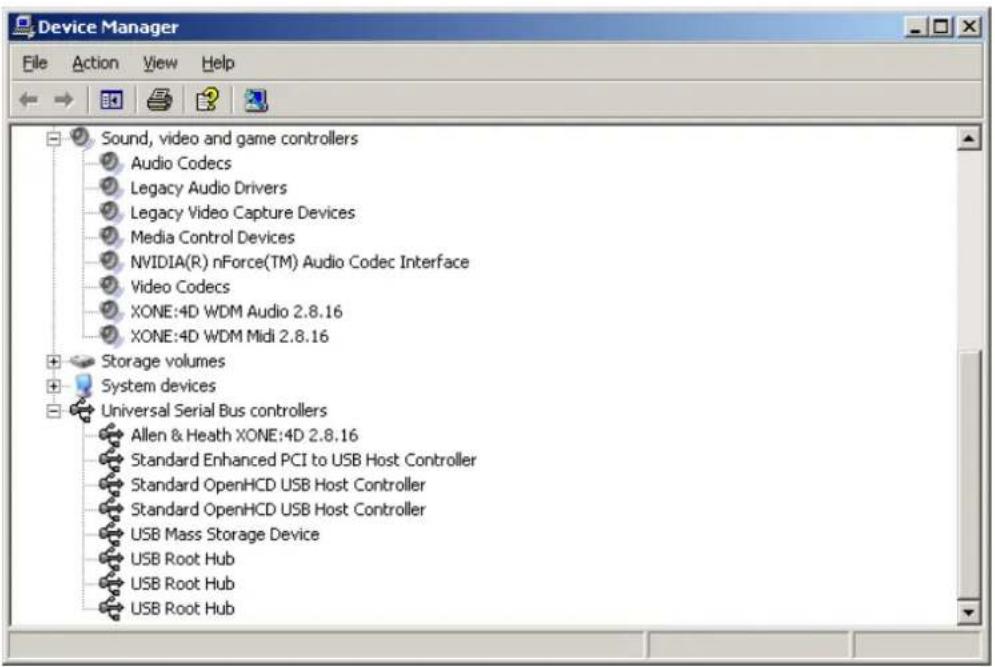Click the NVIDIA nForce Audio Codec icon
Viewport: 995px width, 667px height.
(111, 261)
